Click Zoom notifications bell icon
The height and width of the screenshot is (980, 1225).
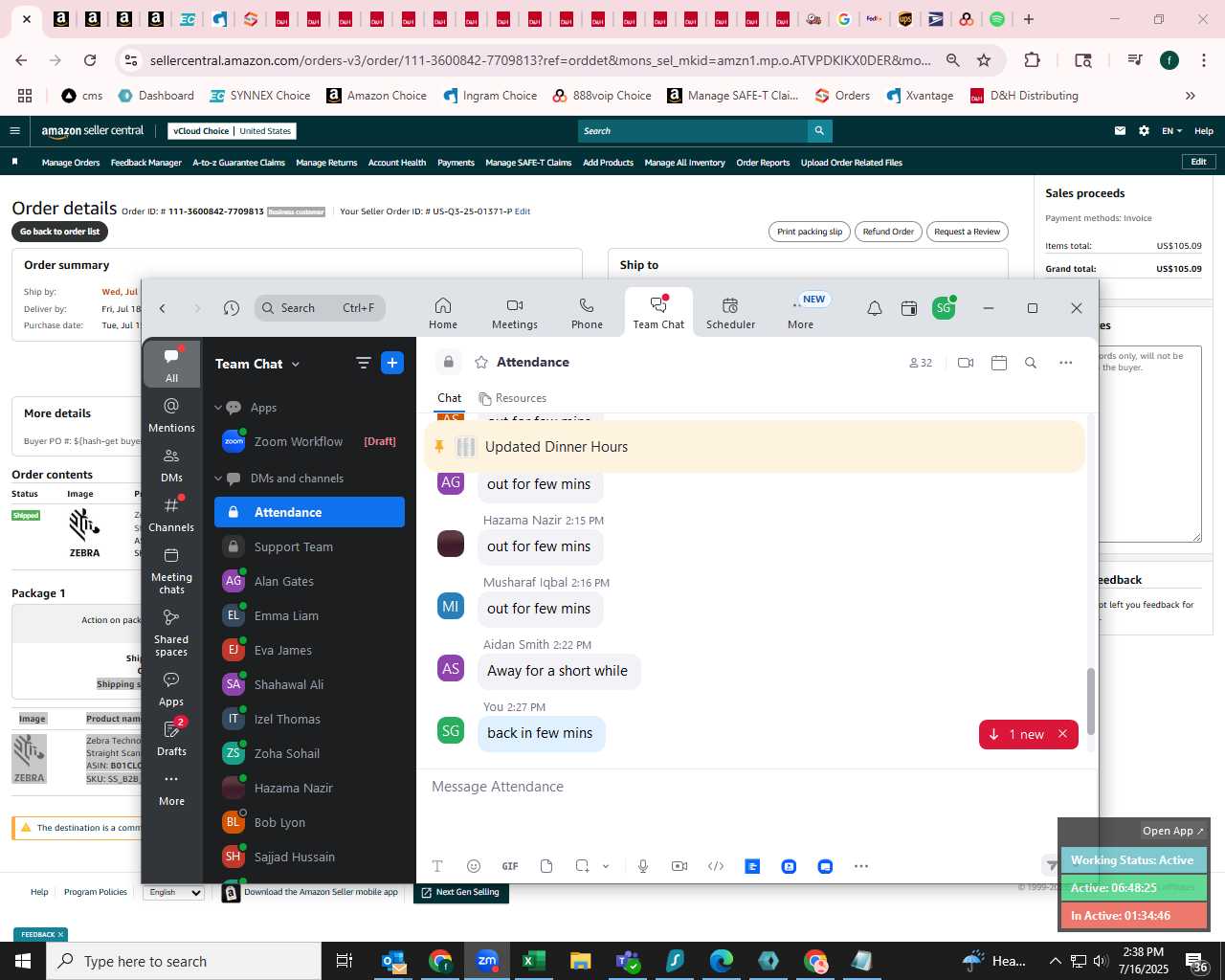[x=875, y=308]
